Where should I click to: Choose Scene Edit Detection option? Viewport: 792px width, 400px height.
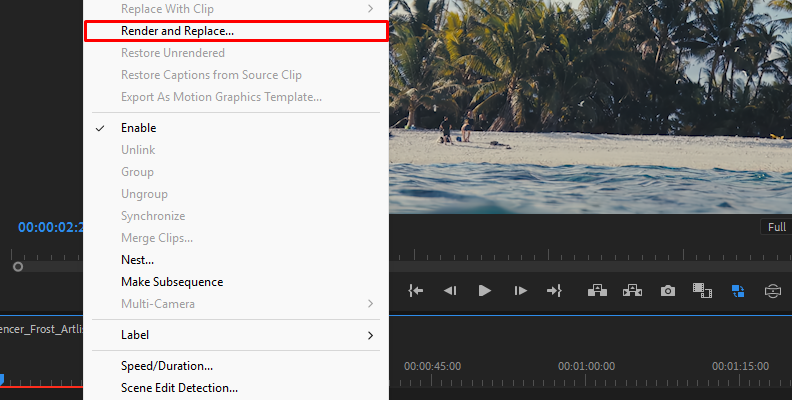pos(236,388)
